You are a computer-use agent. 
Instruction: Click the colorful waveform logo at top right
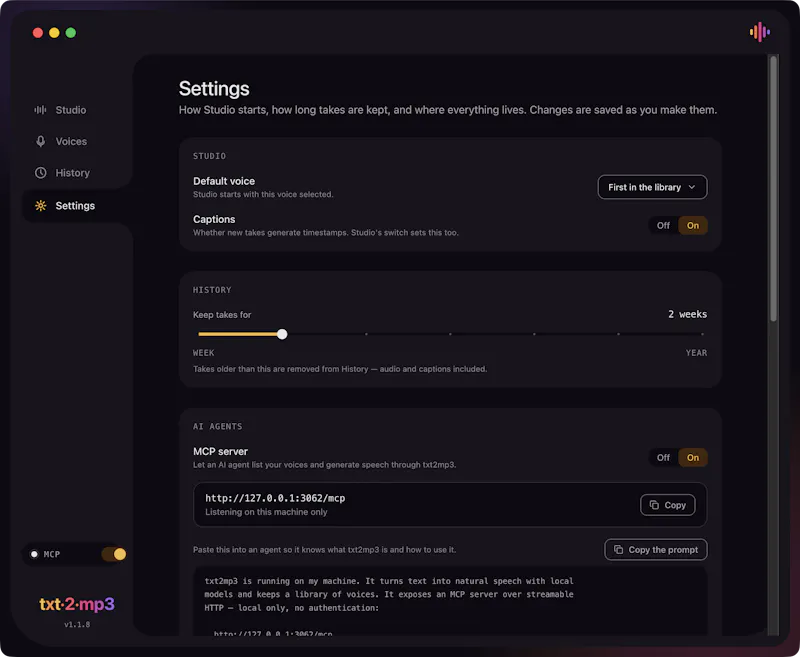pos(760,32)
